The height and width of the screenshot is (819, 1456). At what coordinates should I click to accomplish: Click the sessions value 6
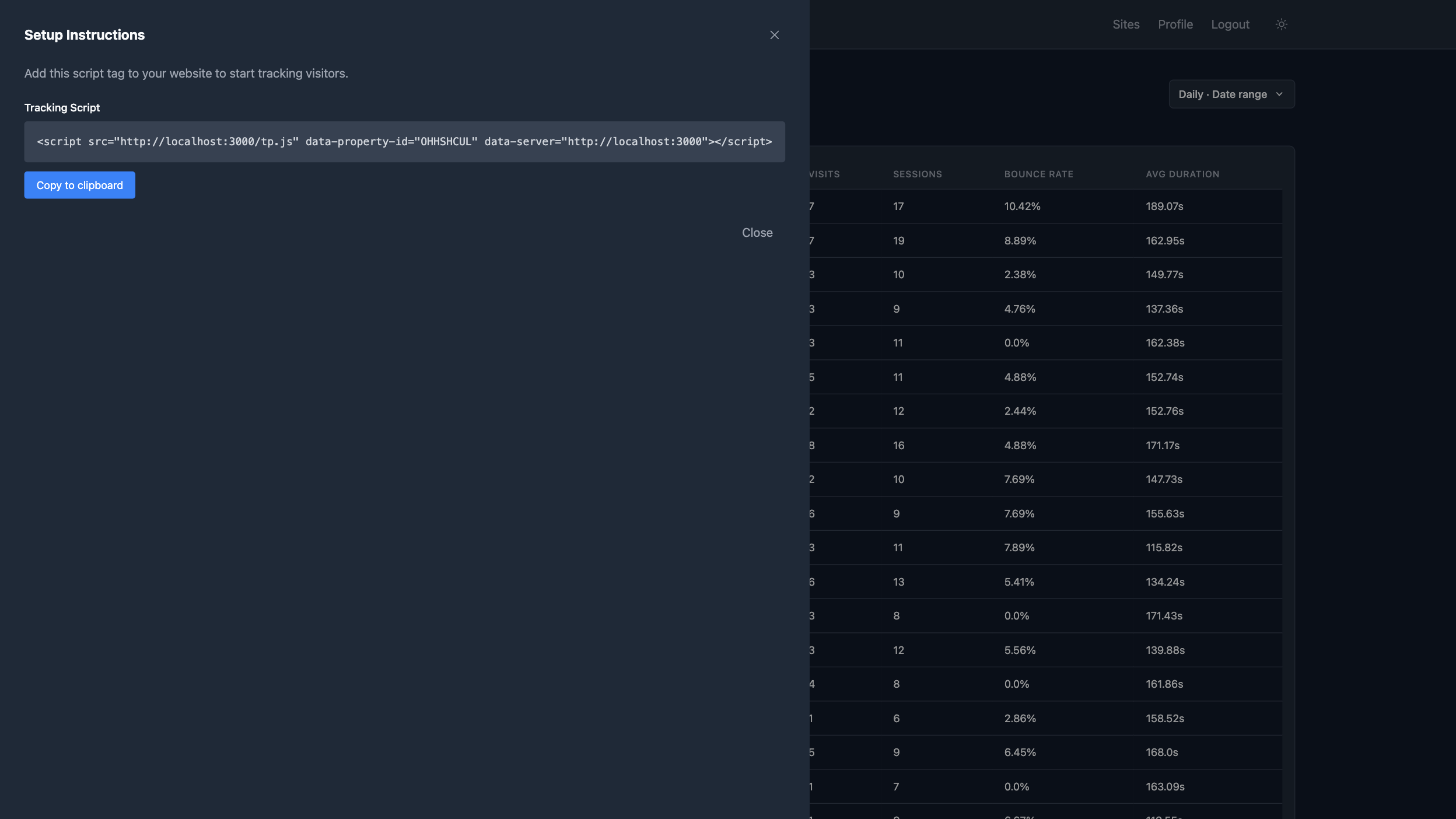click(896, 719)
